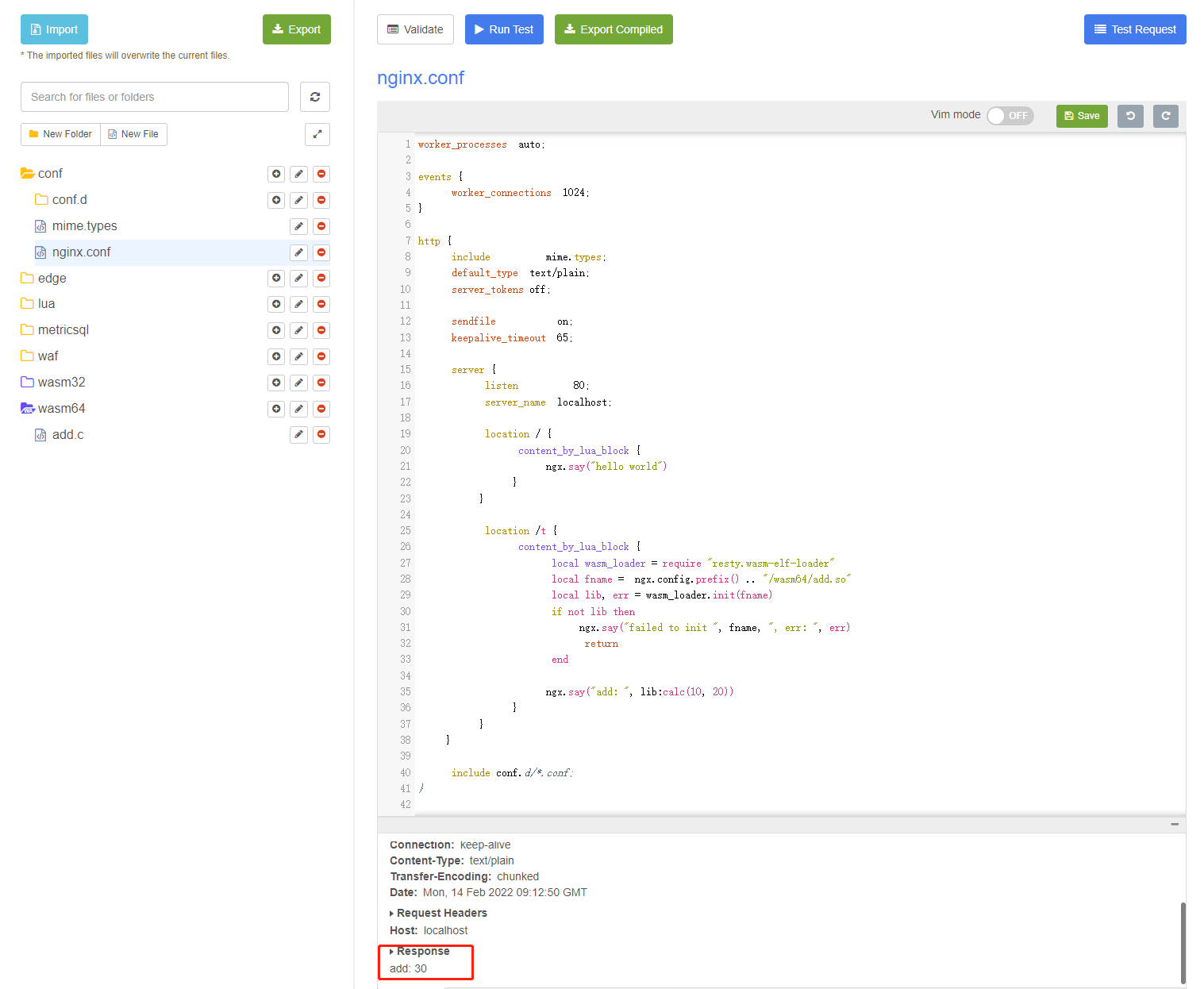Click Export Compiled button
The height and width of the screenshot is (989, 1204).
click(x=614, y=29)
